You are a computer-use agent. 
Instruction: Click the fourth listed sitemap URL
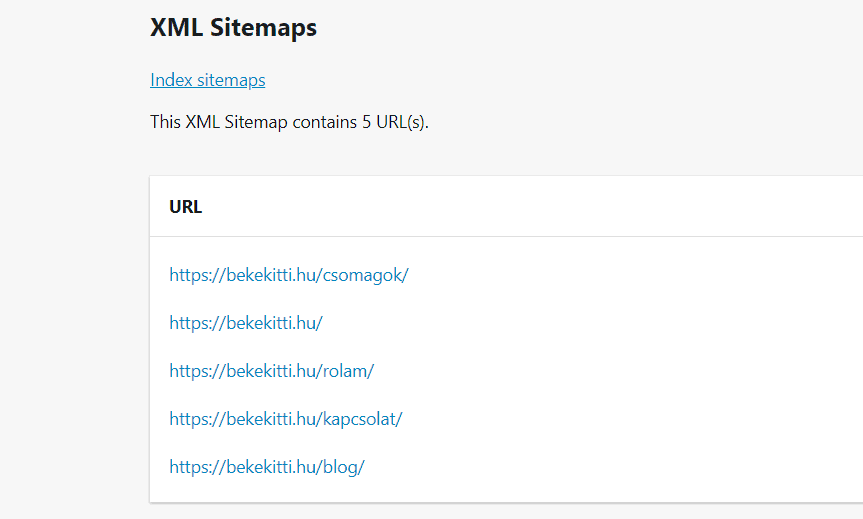(286, 418)
